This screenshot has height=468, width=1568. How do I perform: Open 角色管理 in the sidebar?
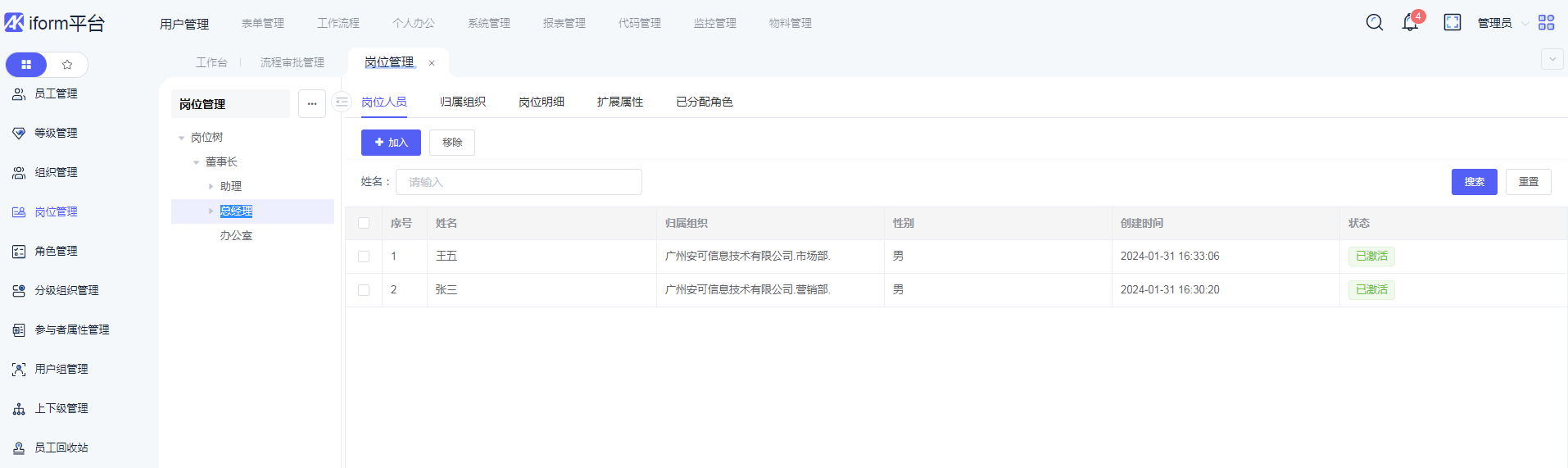pos(56,252)
